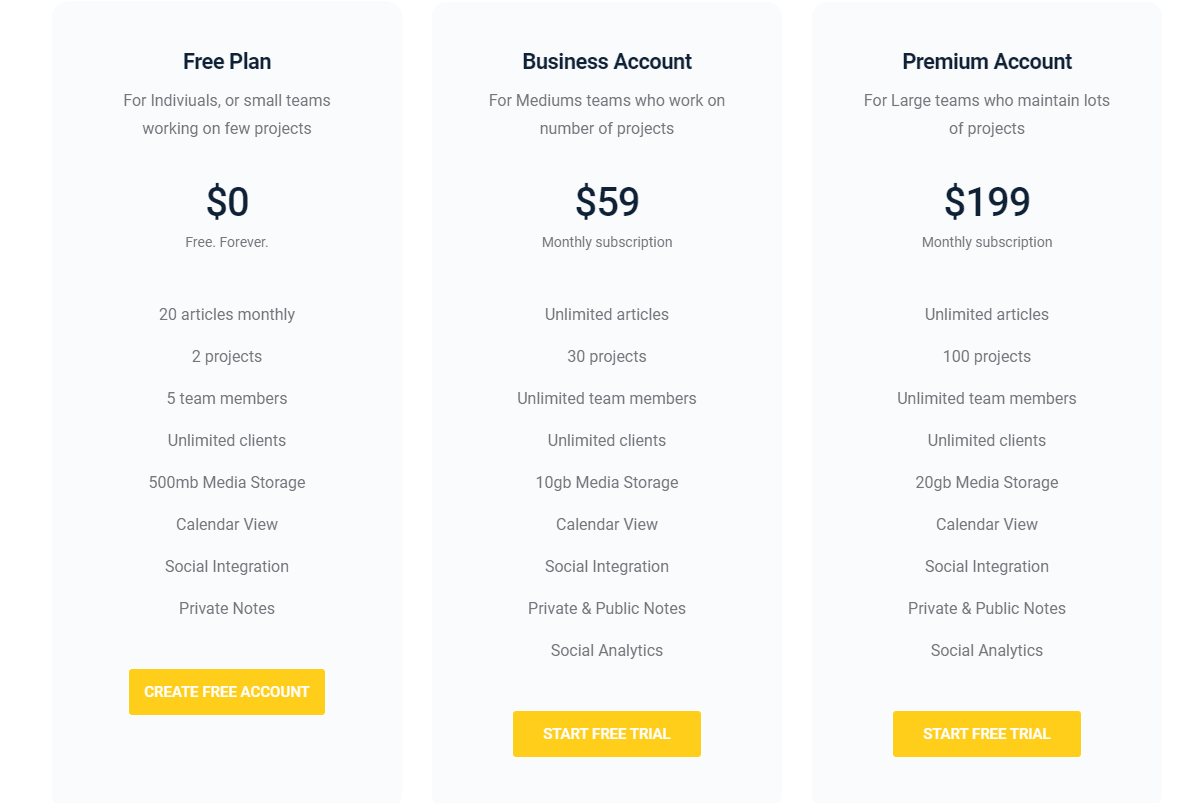
Task: Click the "500mb Media Storage" feature
Action: (x=227, y=483)
